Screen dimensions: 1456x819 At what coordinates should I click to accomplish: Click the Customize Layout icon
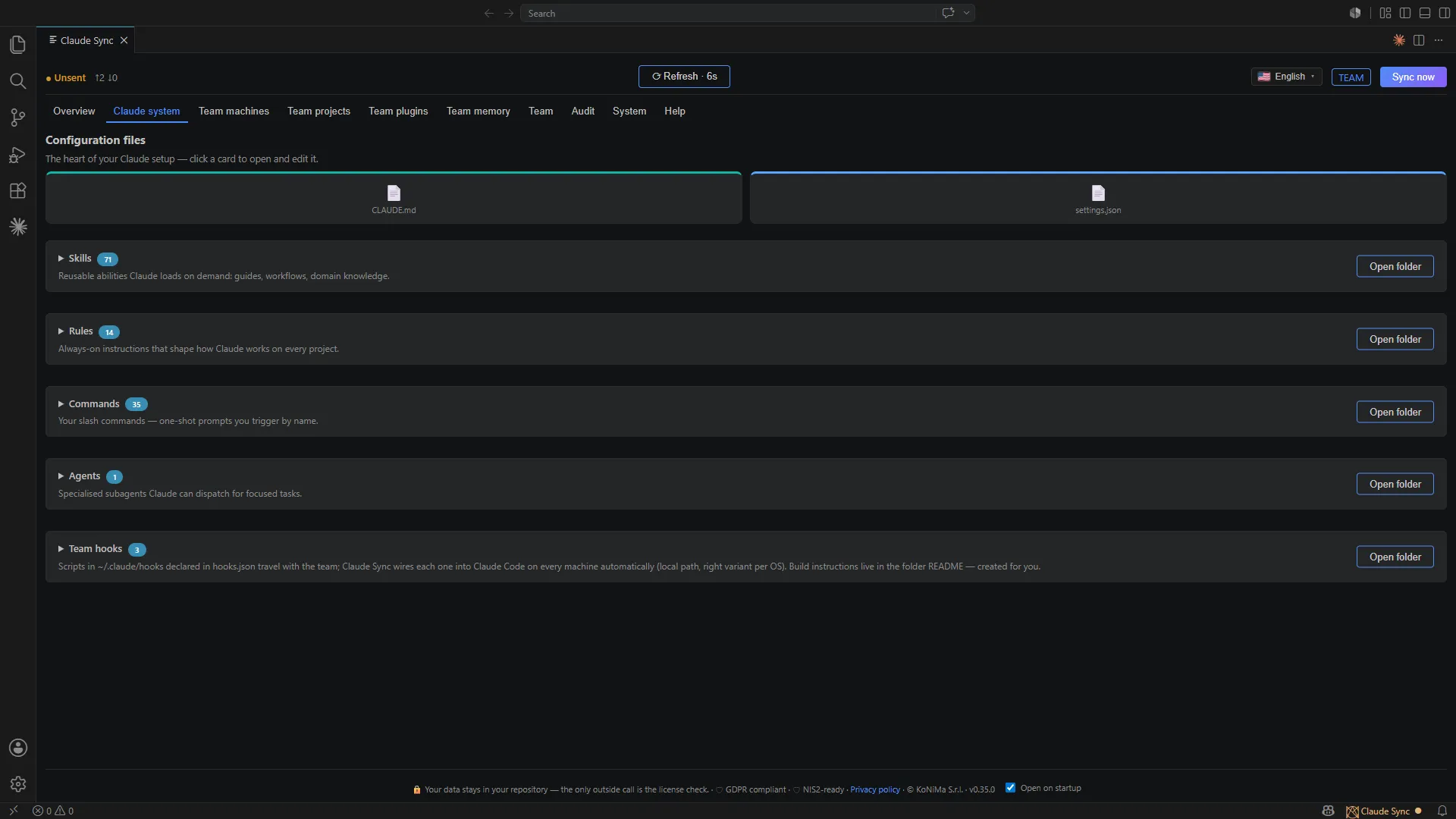(x=1385, y=13)
